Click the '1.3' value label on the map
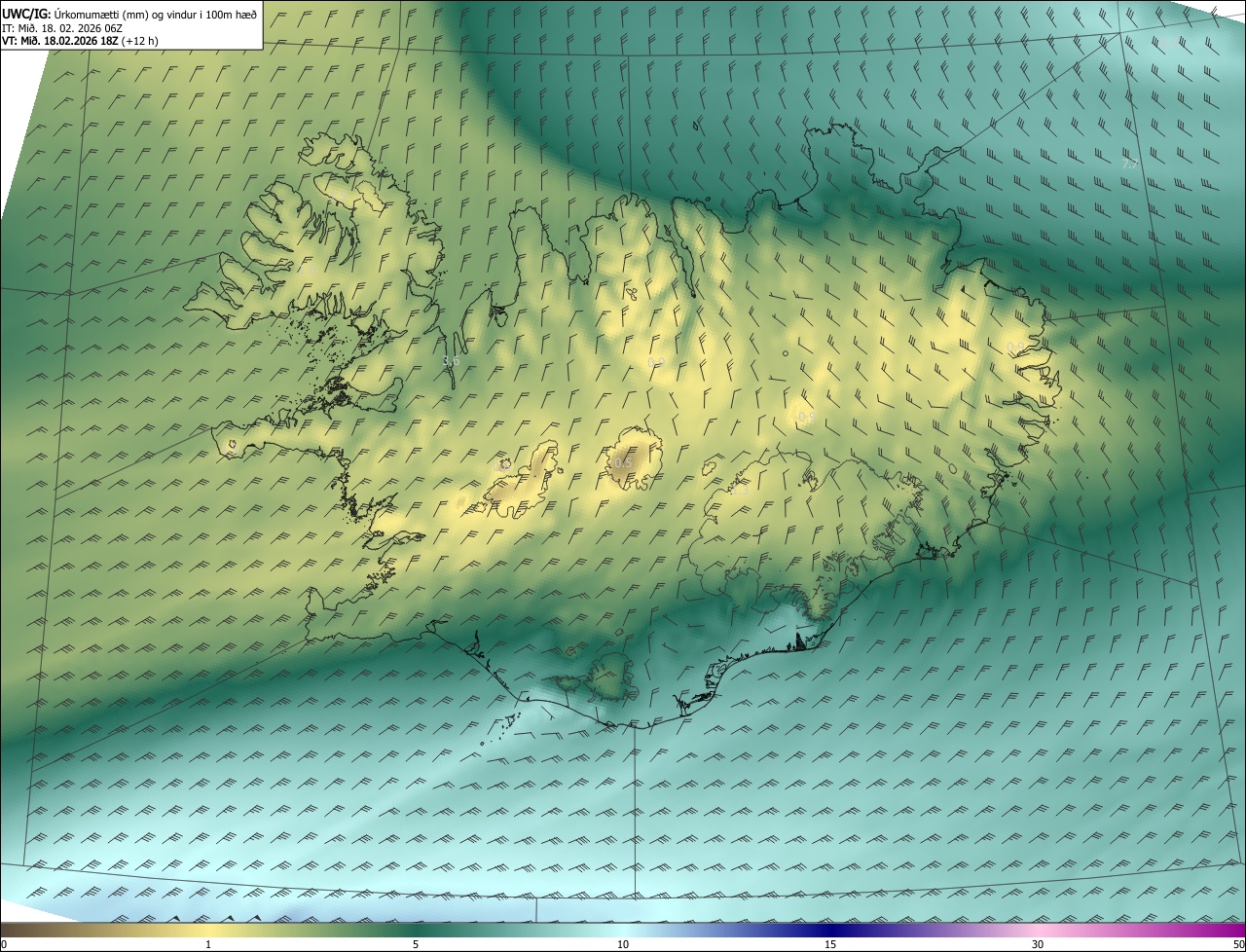The height and width of the screenshot is (952, 1246). pyautogui.click(x=740, y=491)
